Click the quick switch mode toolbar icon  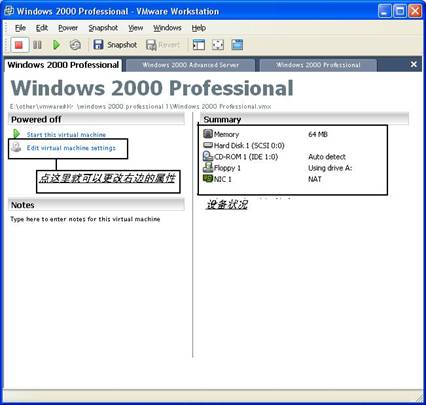point(237,45)
